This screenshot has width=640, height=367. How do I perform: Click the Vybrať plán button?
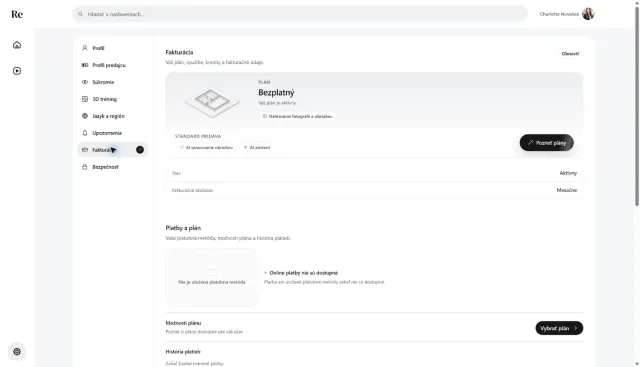(559, 328)
